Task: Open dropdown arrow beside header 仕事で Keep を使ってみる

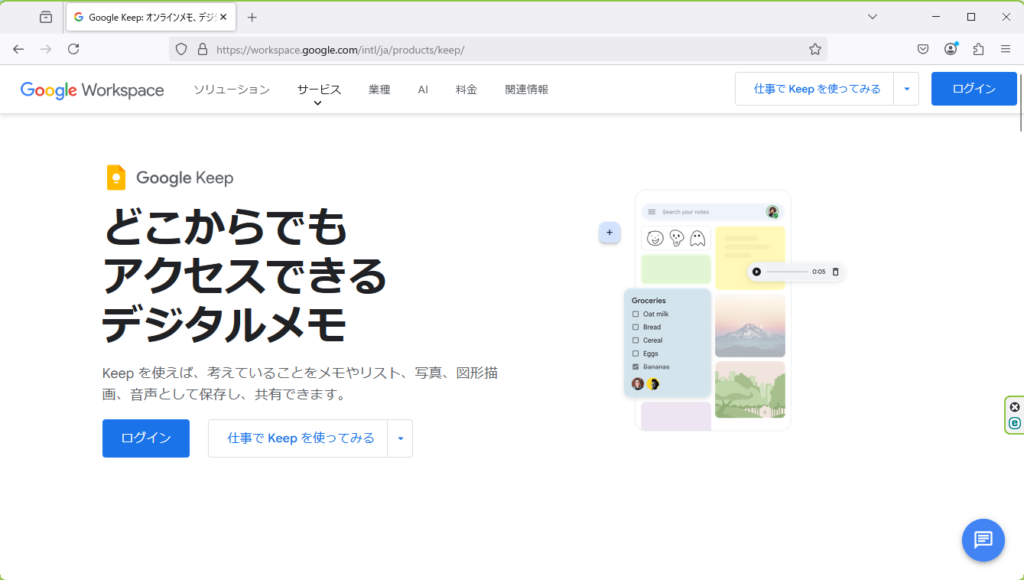Action: point(906,89)
